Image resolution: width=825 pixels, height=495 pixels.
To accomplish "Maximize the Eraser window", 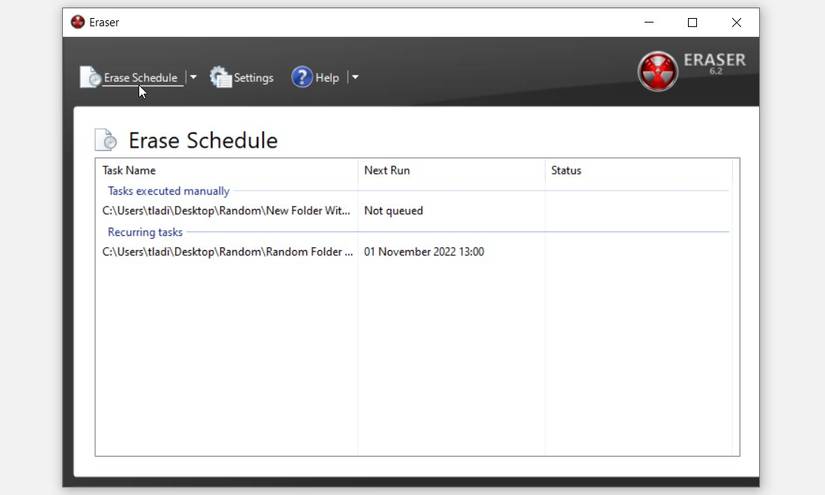I will point(692,22).
